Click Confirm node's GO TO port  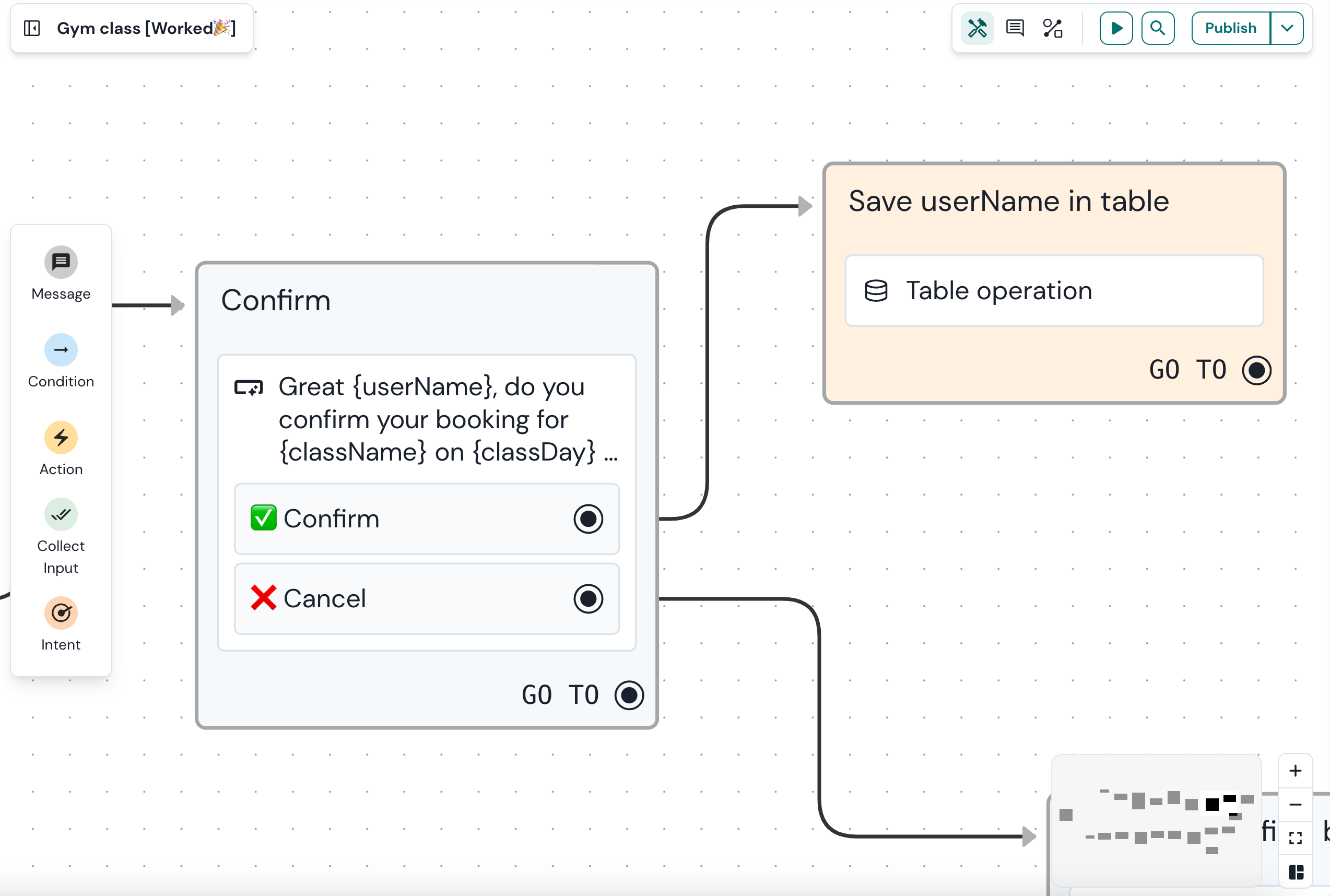(x=629, y=695)
